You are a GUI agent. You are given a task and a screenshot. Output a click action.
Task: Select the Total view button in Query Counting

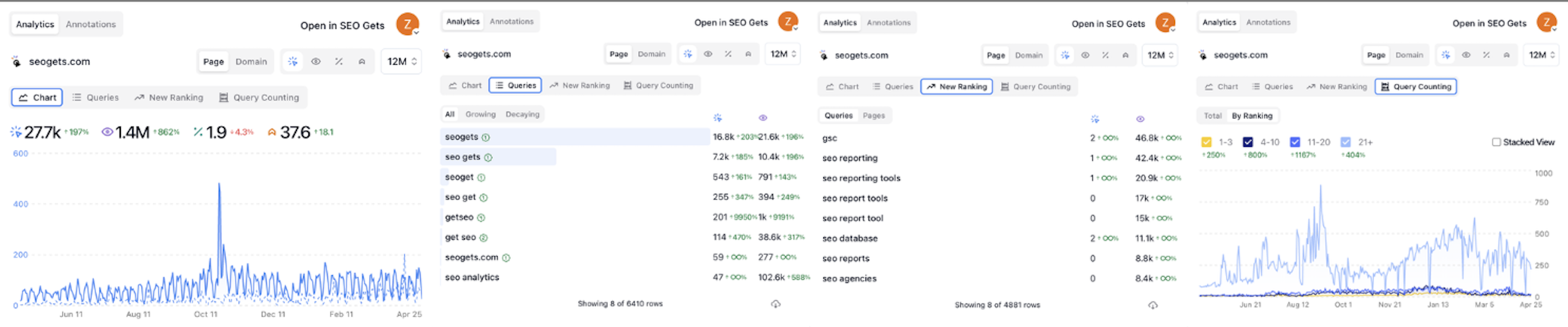coord(1213,115)
